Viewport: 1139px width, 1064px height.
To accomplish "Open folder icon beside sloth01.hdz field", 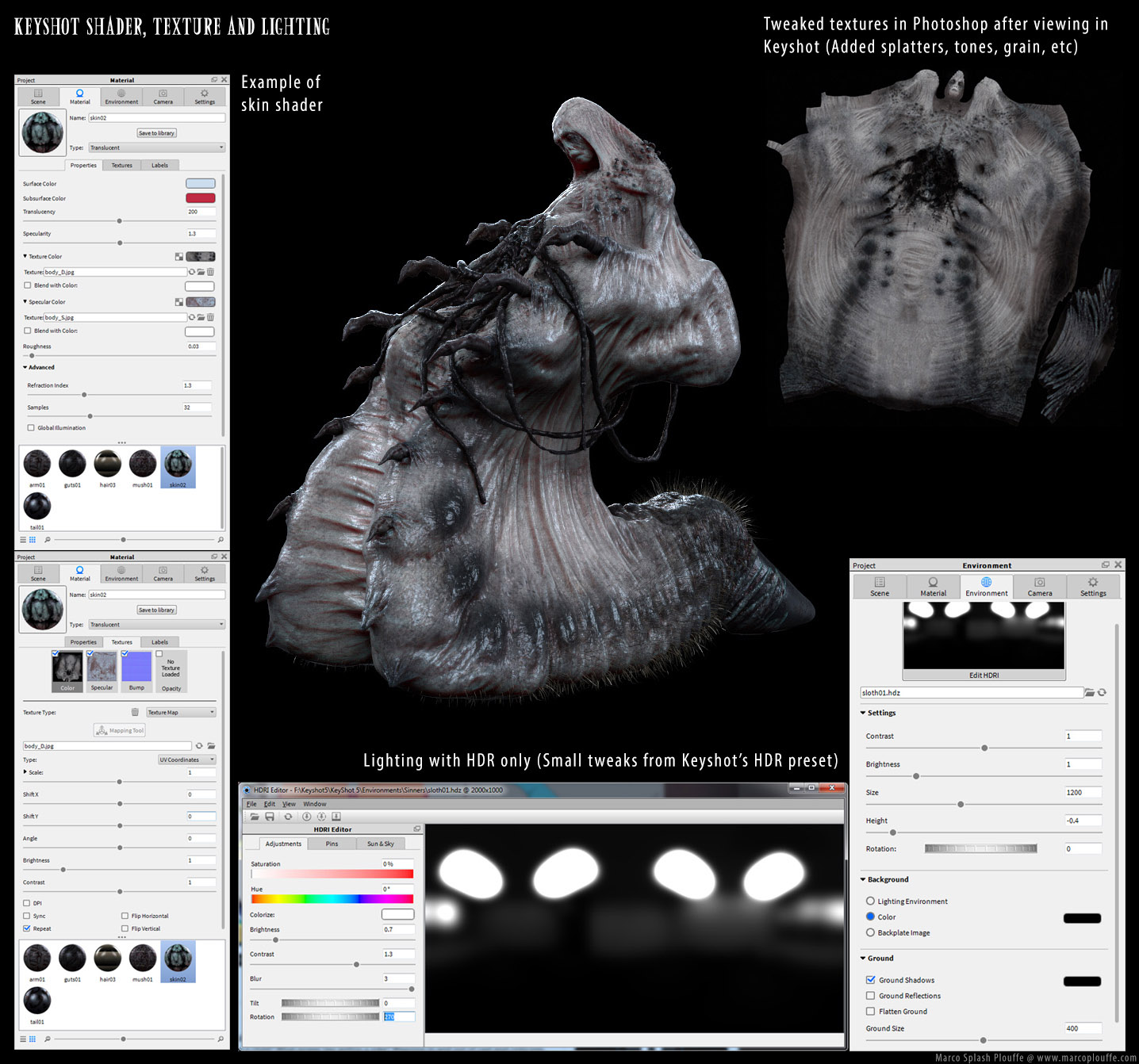I will tap(1090, 692).
